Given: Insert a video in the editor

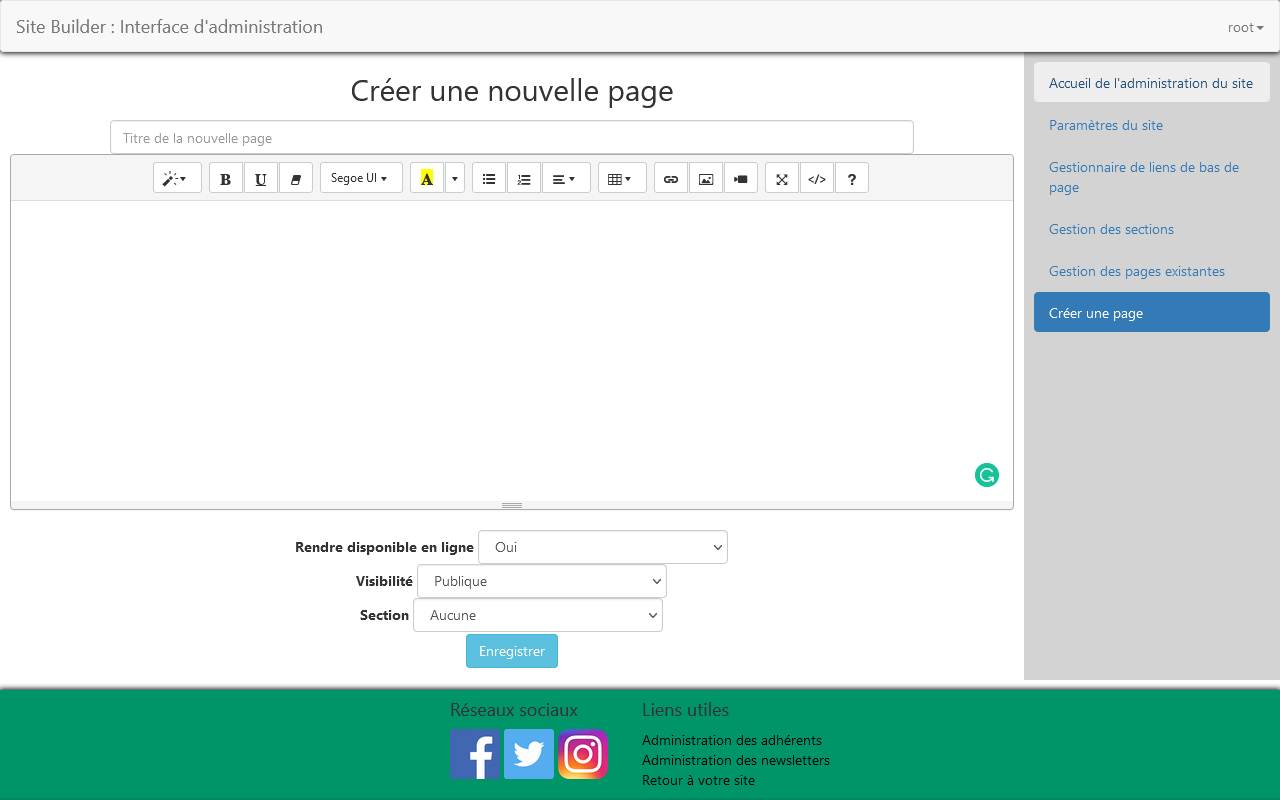Looking at the screenshot, I should (x=741, y=178).
